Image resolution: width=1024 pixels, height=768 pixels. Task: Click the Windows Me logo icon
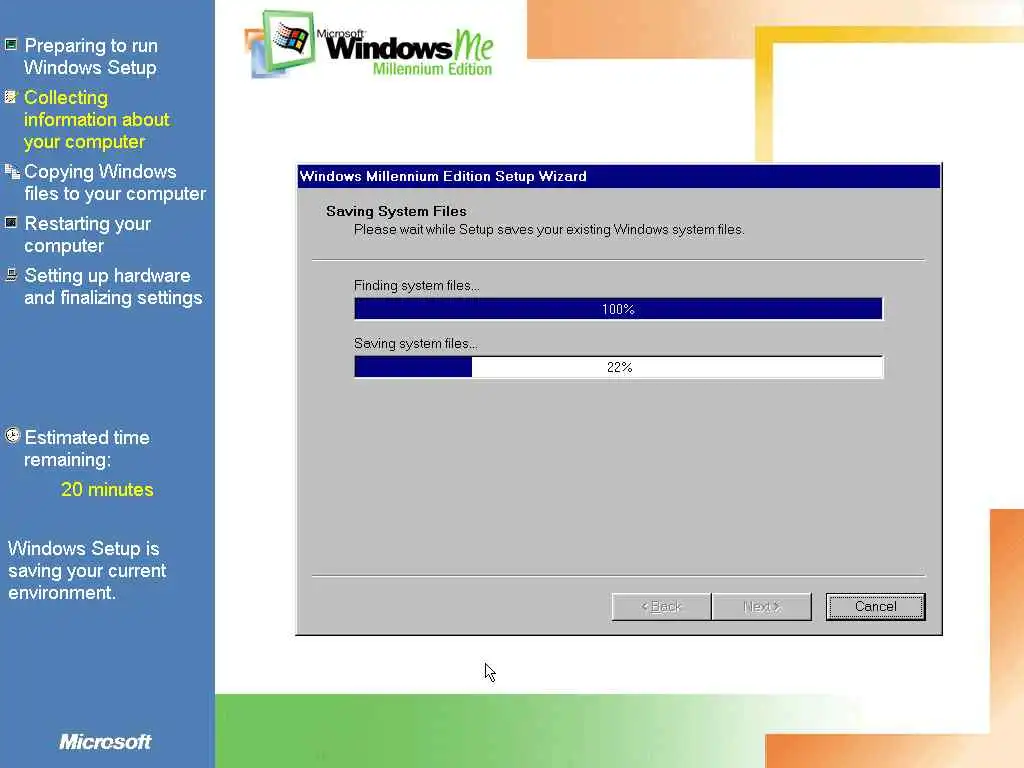[279, 44]
